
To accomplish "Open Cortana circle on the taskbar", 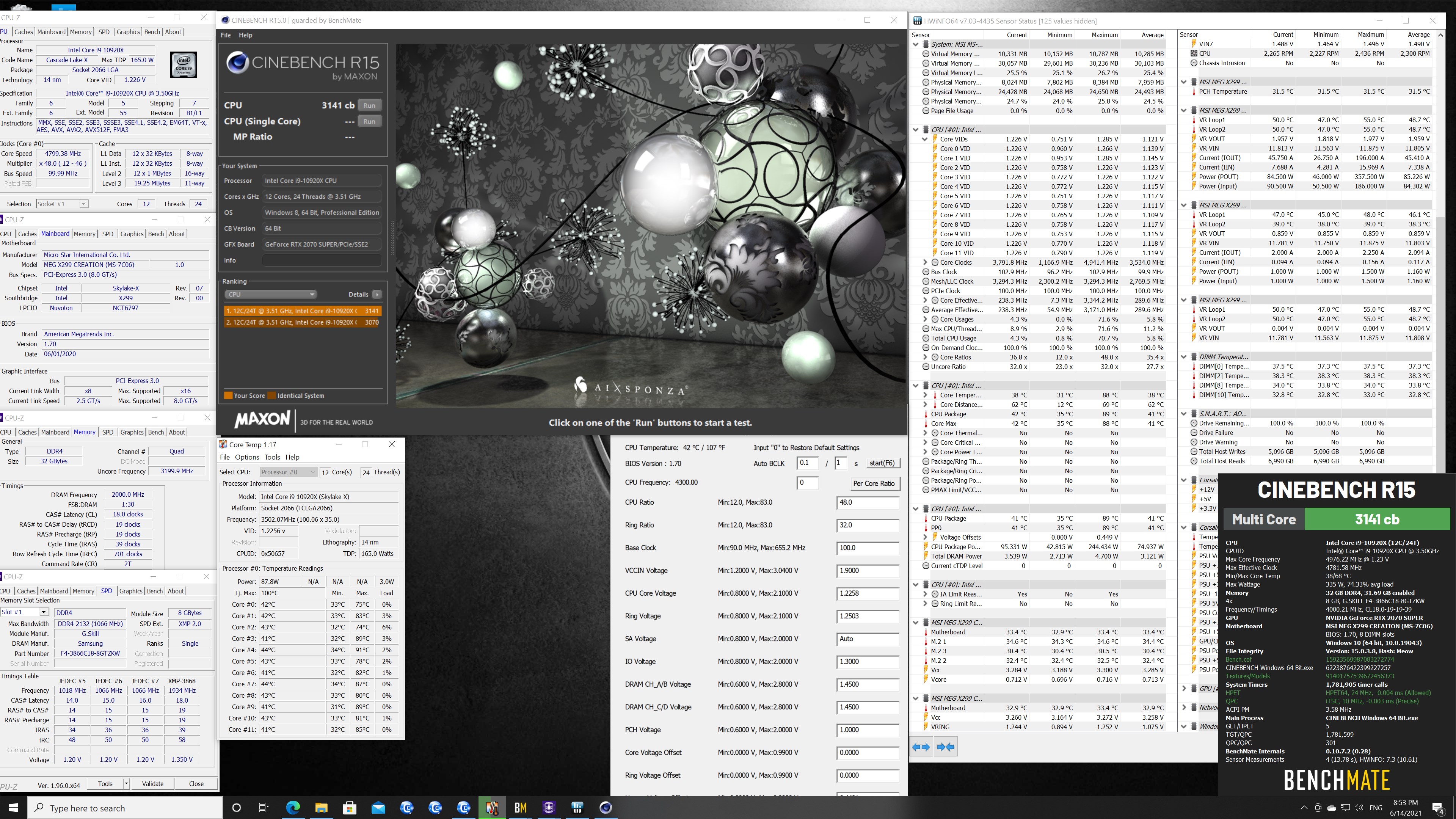I will pos(236,808).
